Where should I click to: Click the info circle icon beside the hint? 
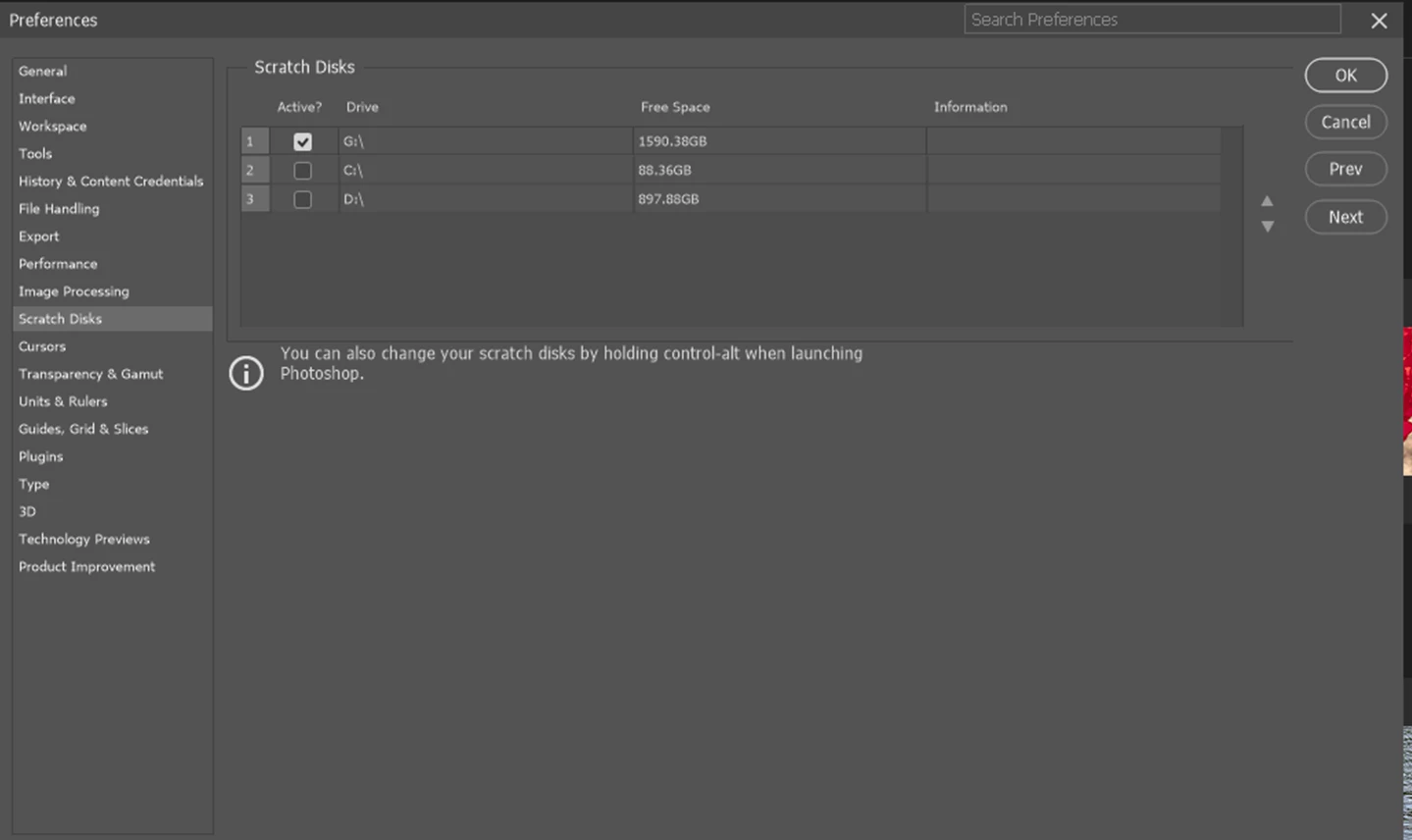(246, 373)
